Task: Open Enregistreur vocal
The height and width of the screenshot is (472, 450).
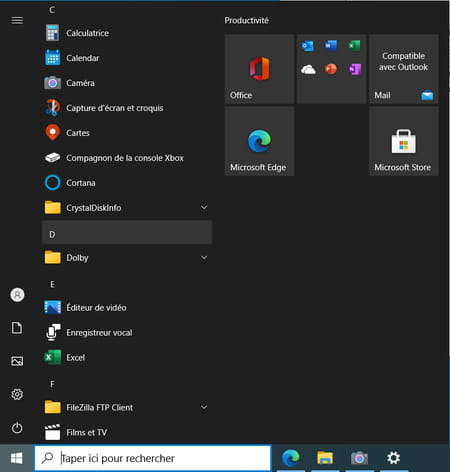Action: click(127, 332)
